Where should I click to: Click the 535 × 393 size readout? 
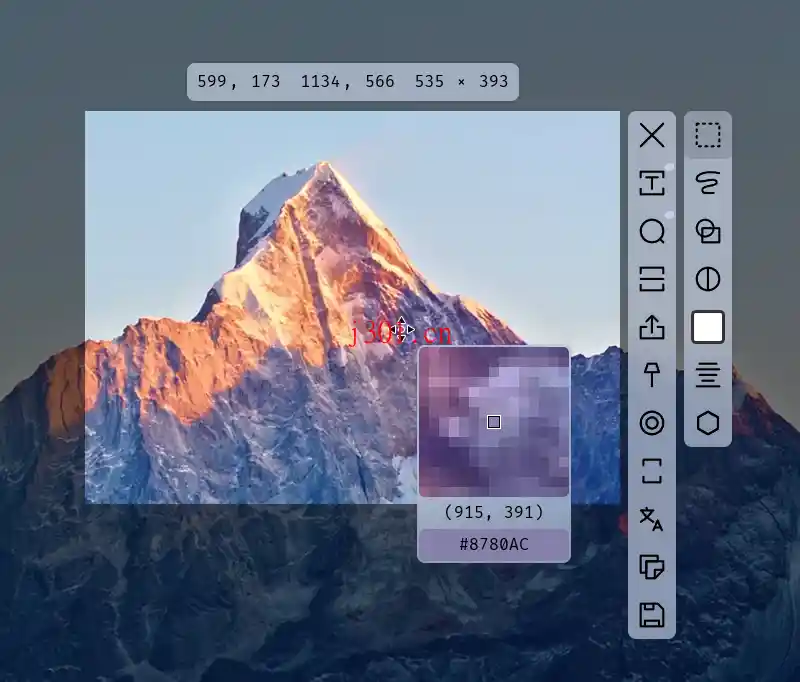[x=461, y=82]
